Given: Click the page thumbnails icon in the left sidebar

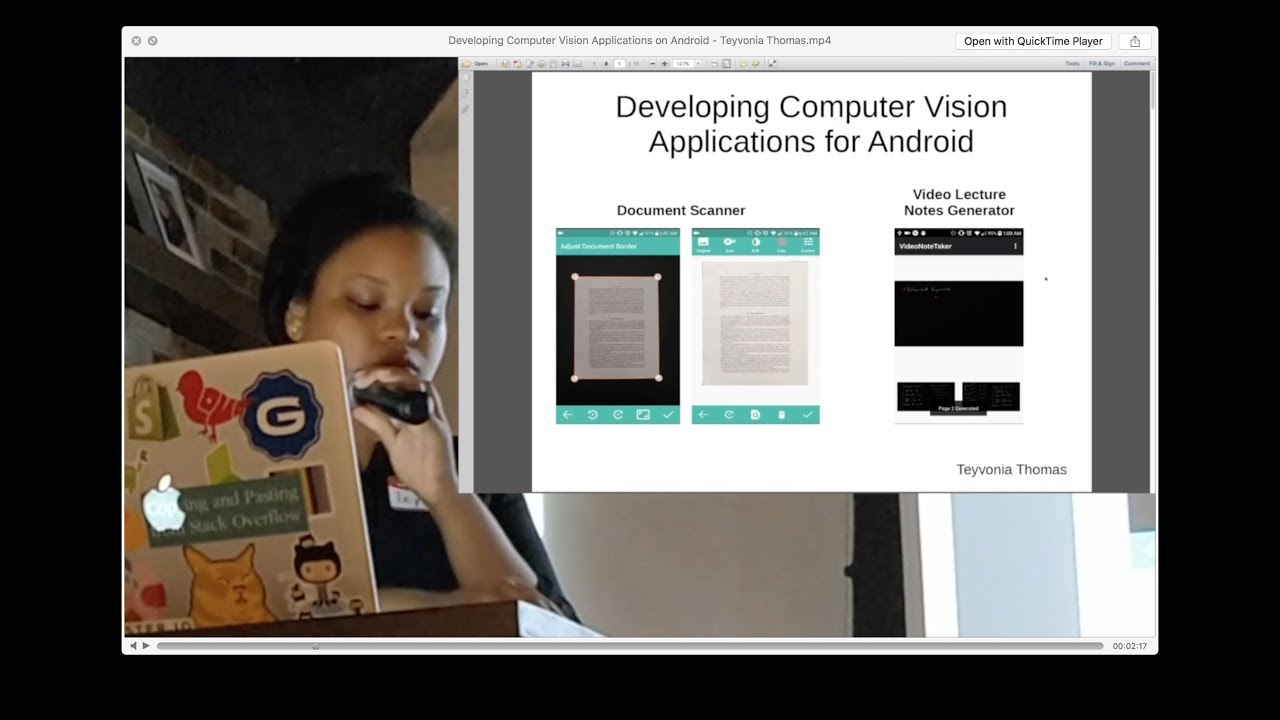Looking at the screenshot, I should click(x=465, y=78).
